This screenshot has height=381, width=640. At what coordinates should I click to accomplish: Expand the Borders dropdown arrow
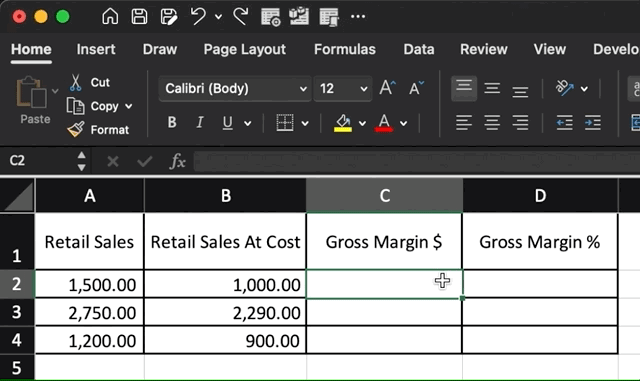pos(305,123)
